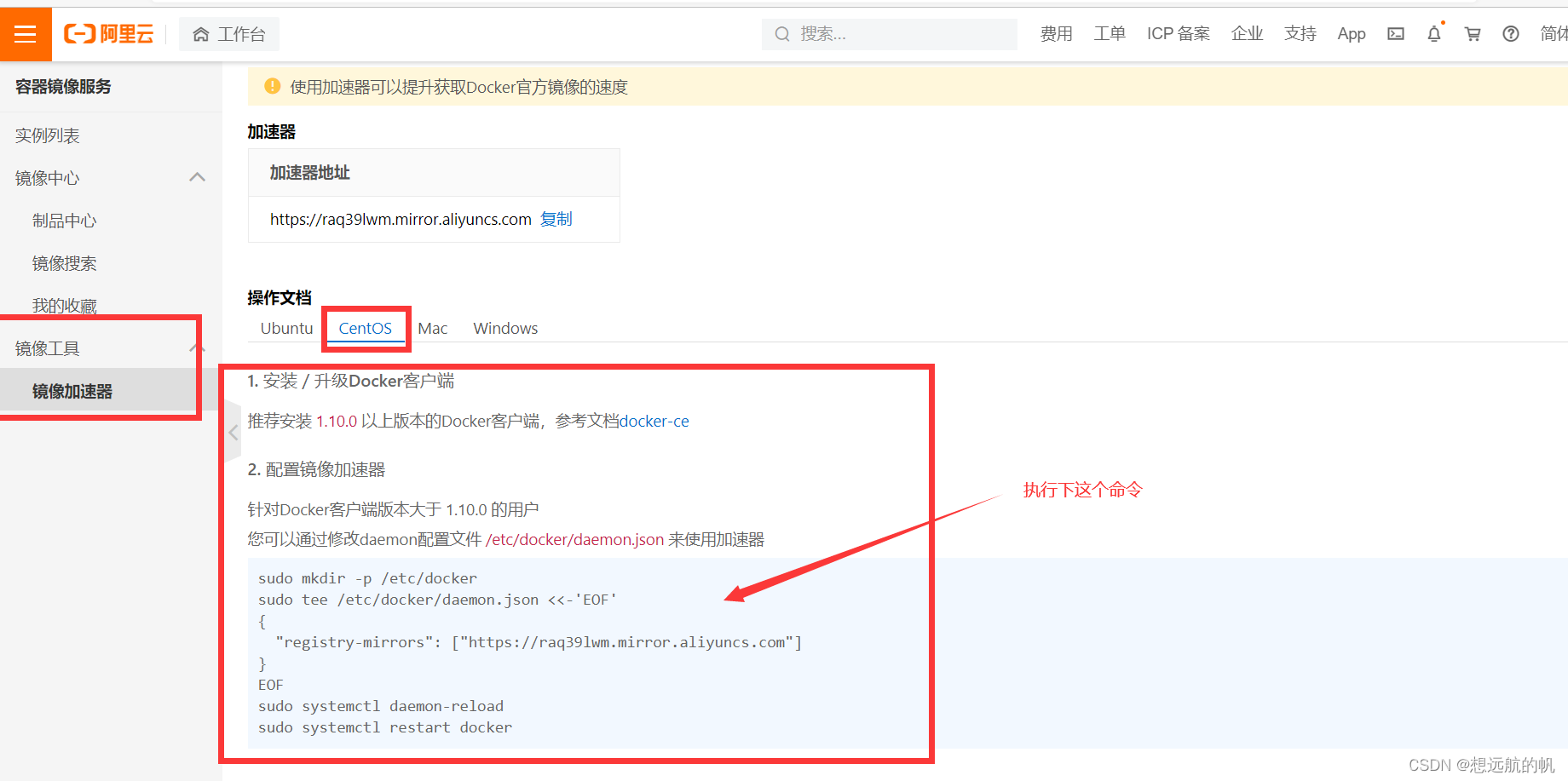Click 'sudo systemctl restart docker' line

click(x=385, y=727)
